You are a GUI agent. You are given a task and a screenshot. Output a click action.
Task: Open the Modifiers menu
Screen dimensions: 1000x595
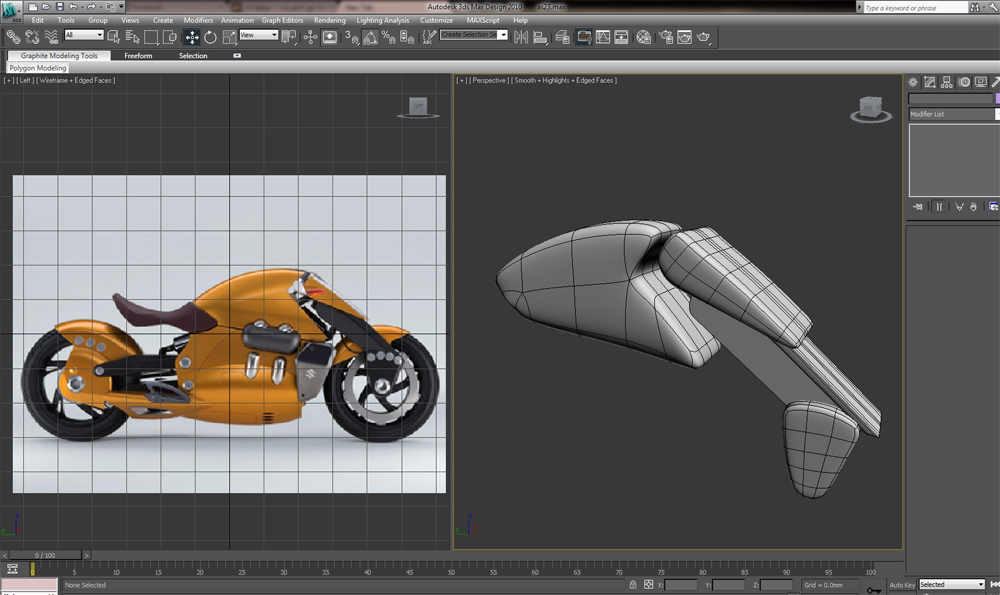(198, 20)
